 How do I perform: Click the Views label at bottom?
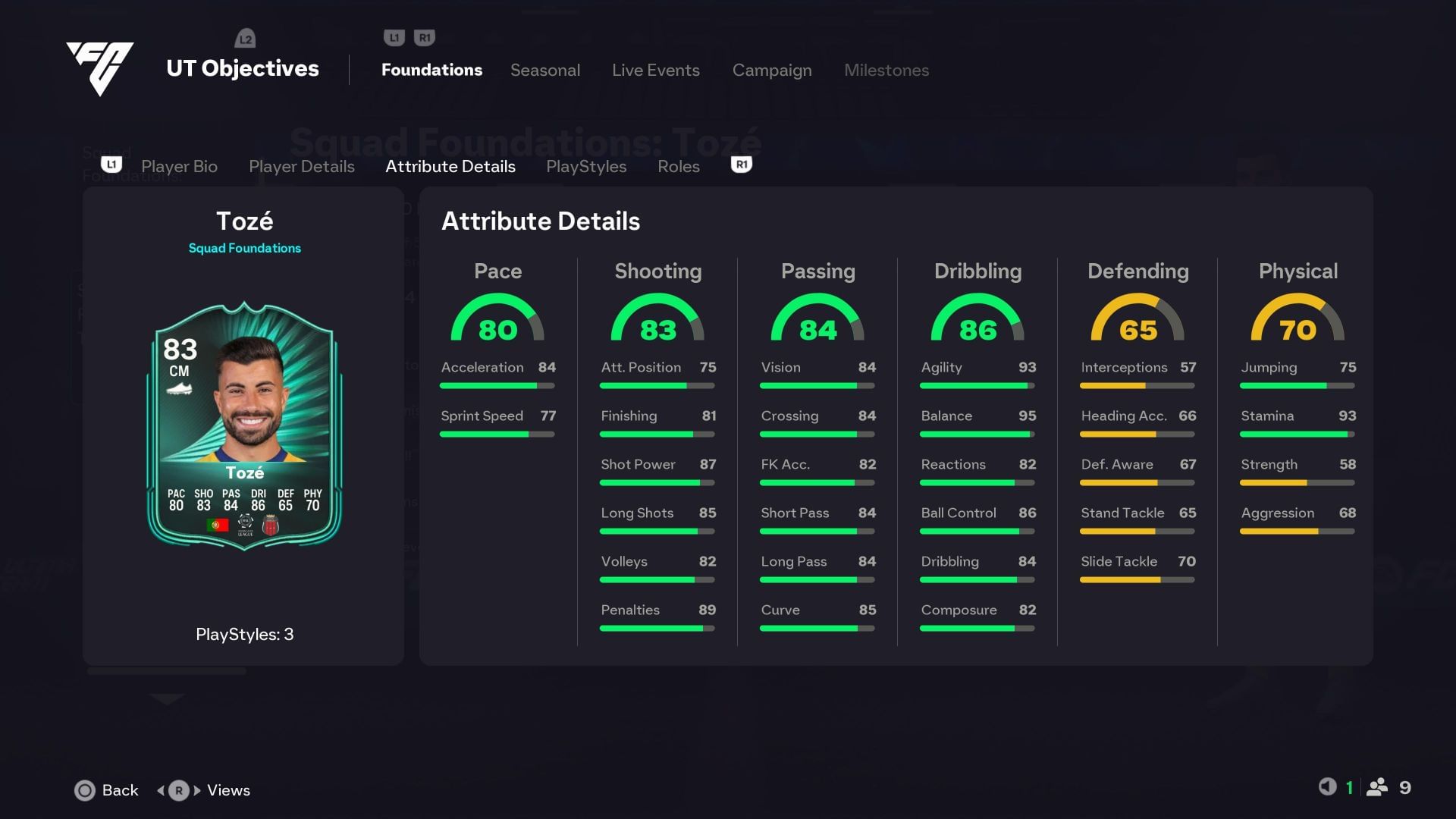click(228, 790)
